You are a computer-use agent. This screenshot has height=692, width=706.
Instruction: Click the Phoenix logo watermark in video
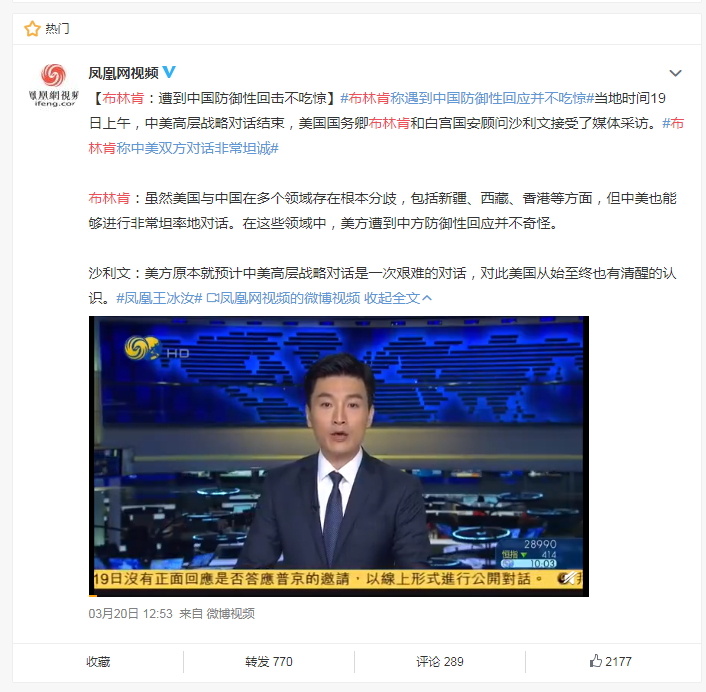(x=142, y=348)
